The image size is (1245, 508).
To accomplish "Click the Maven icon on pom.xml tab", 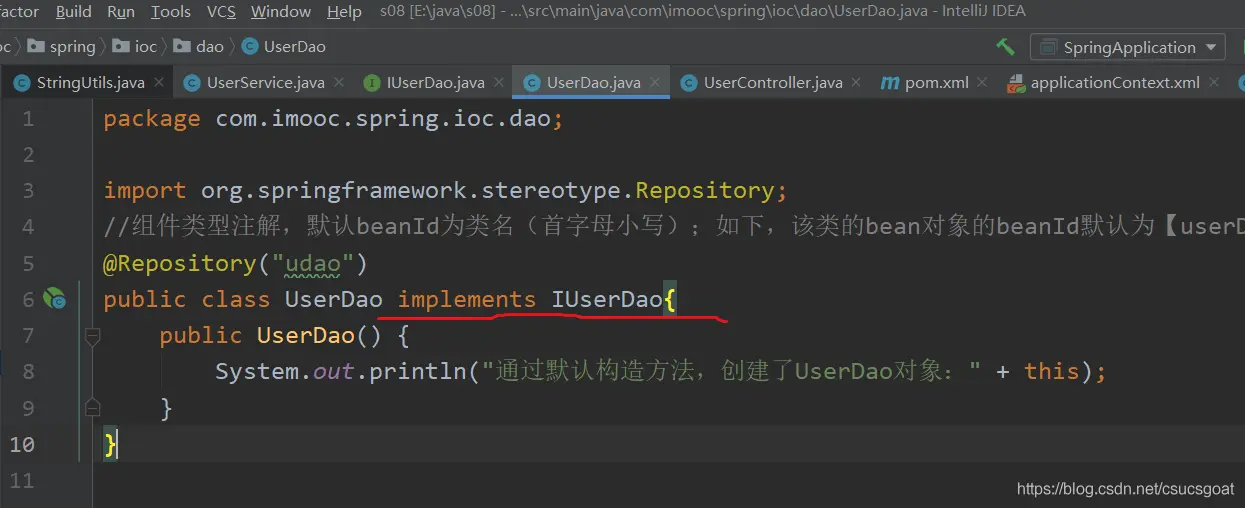I will point(889,83).
